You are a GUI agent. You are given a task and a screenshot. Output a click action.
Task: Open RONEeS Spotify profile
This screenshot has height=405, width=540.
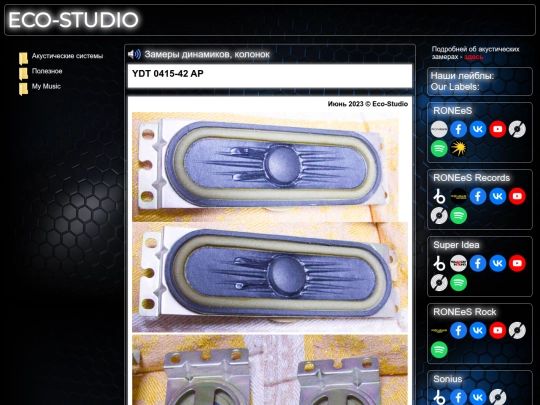click(x=439, y=148)
